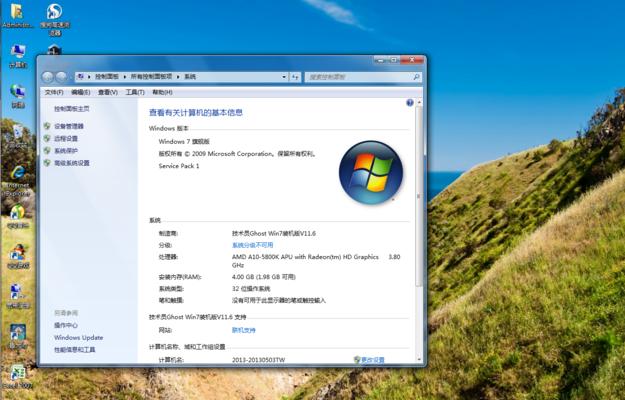
Task: Click 系统 breadcrumb segment
Action: click(x=190, y=76)
